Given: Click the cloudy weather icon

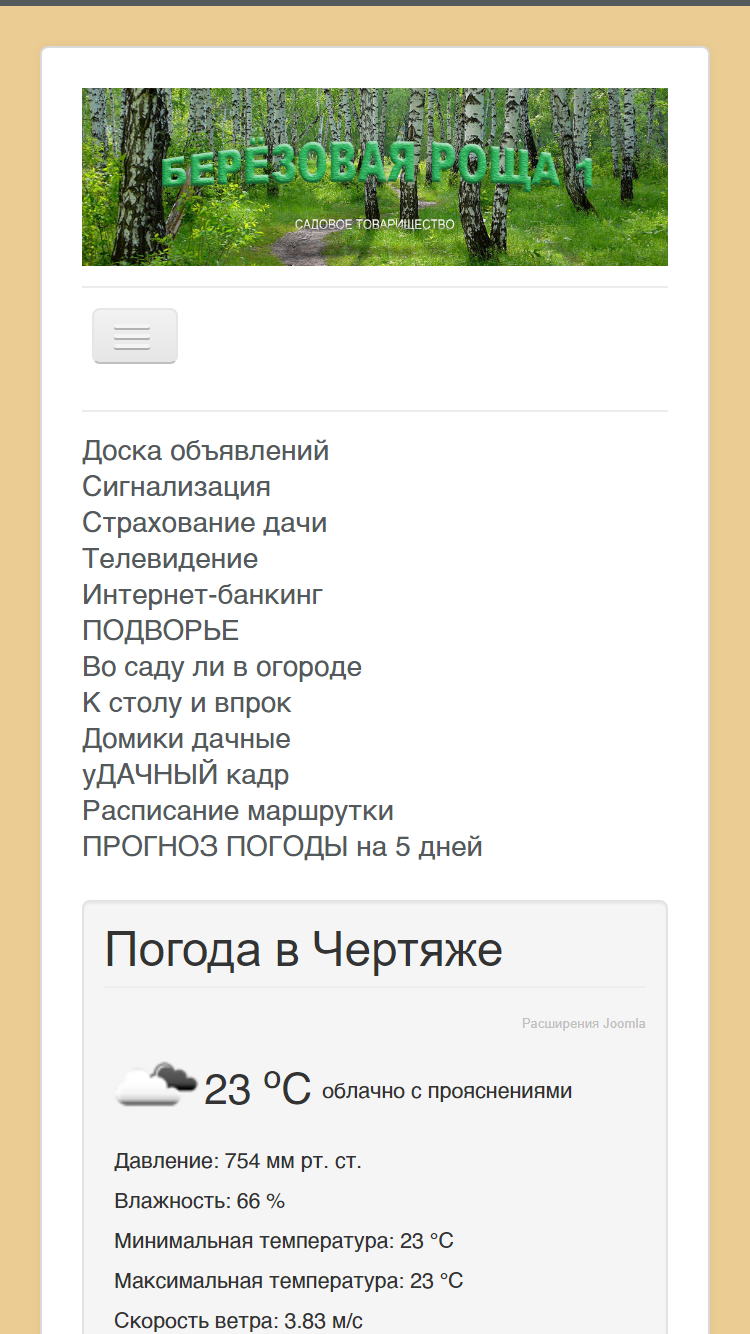Looking at the screenshot, I should point(155,1084).
